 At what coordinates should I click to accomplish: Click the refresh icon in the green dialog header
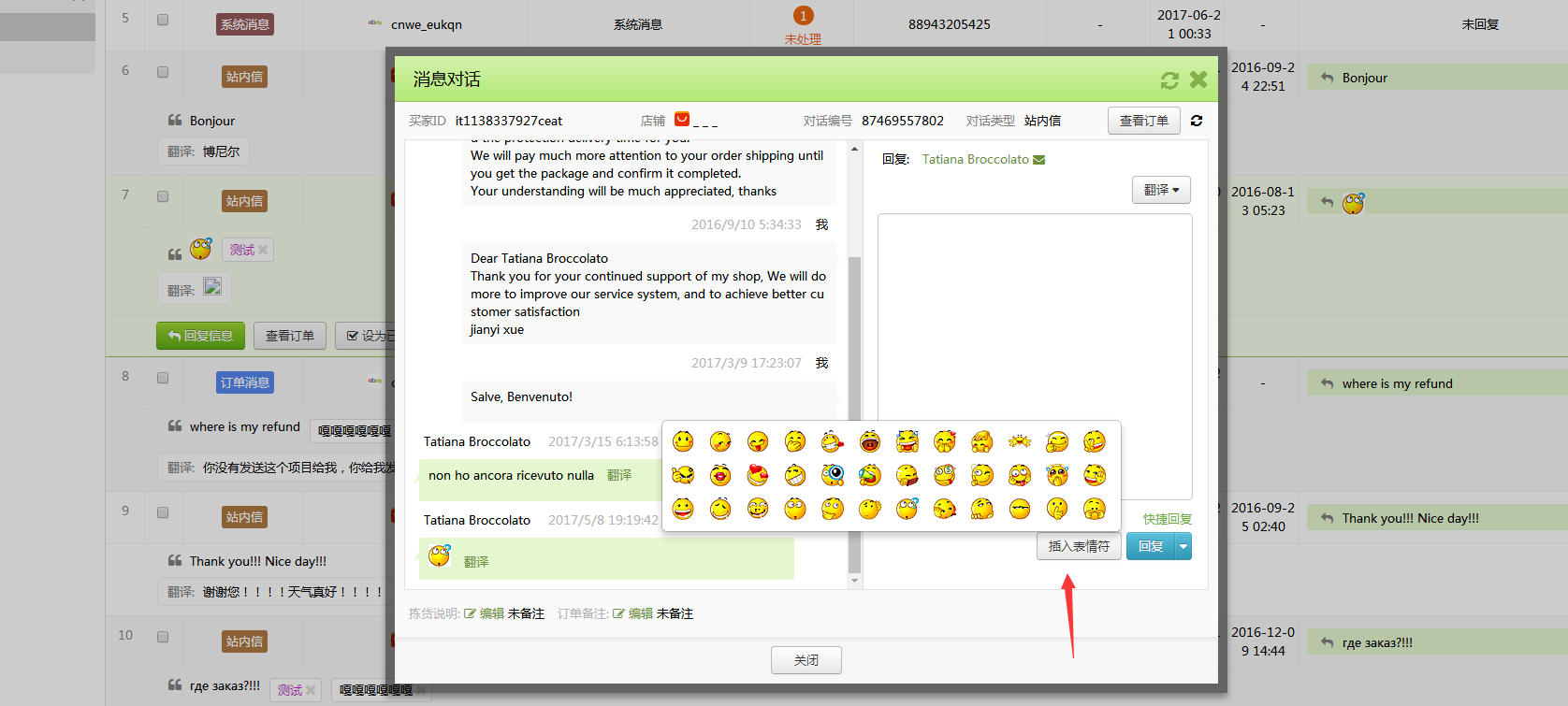(x=1169, y=80)
